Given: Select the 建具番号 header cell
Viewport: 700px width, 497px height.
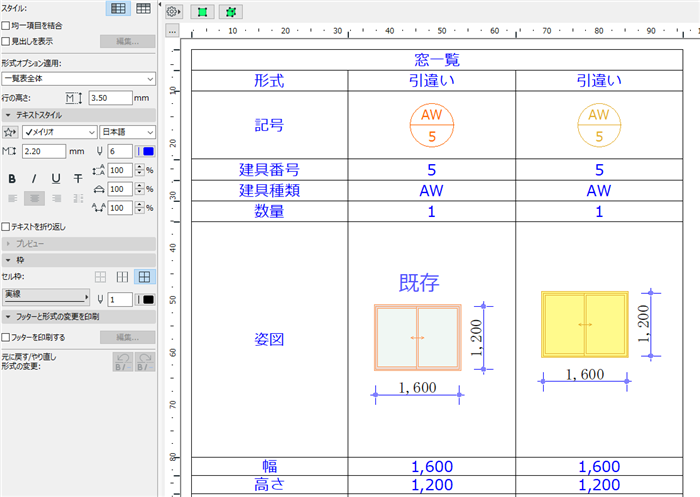Looking at the screenshot, I should click(x=270, y=170).
